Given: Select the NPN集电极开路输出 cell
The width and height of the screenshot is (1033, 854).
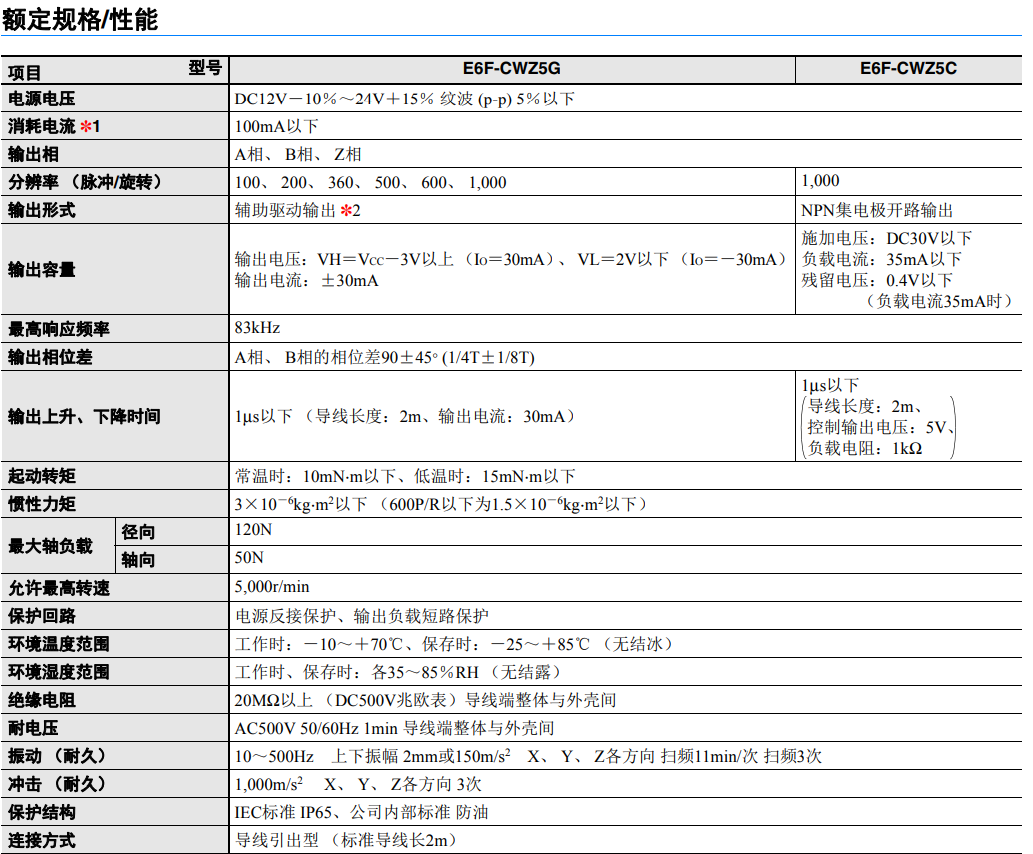Looking at the screenshot, I should pos(877,210).
